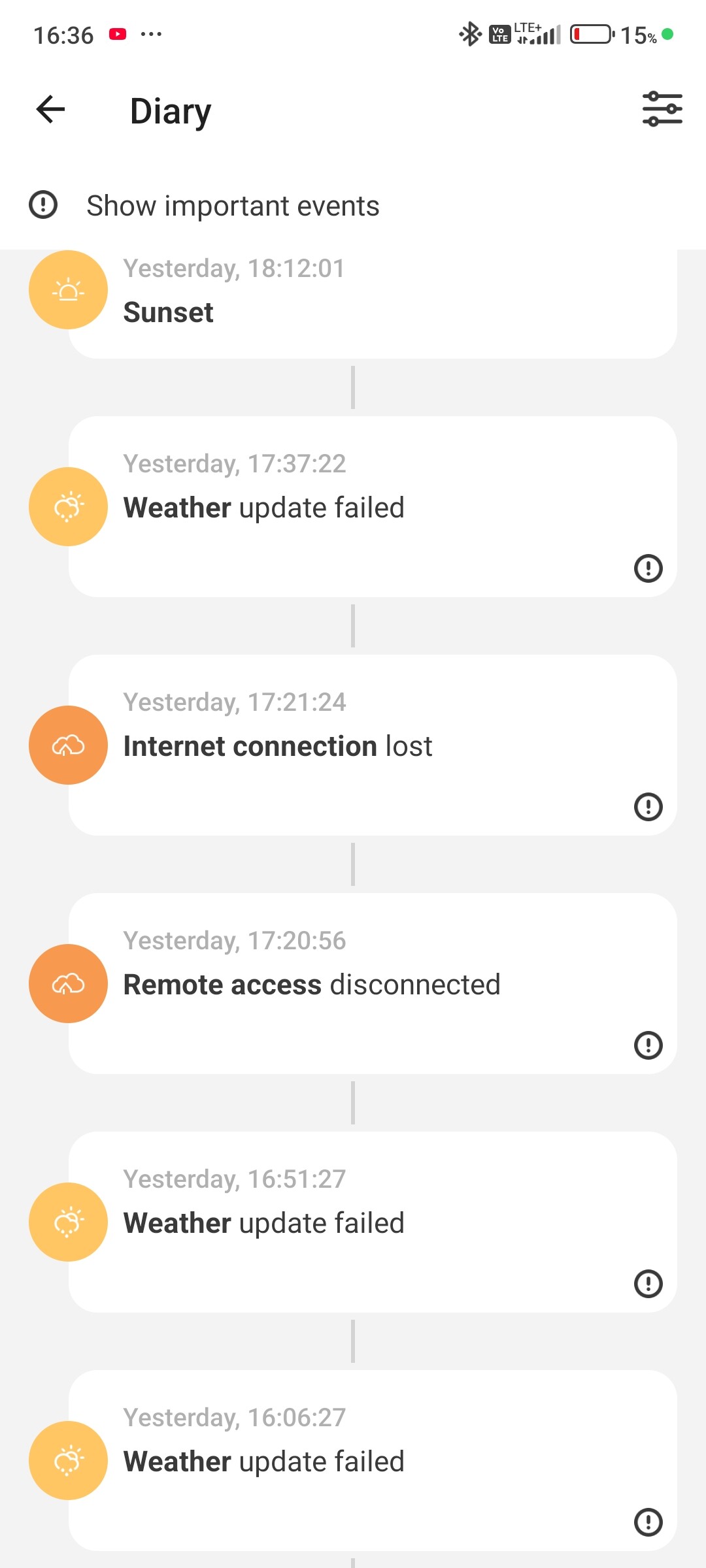Open the diary filter settings icon
The width and height of the screenshot is (706, 1568).
[x=662, y=109]
